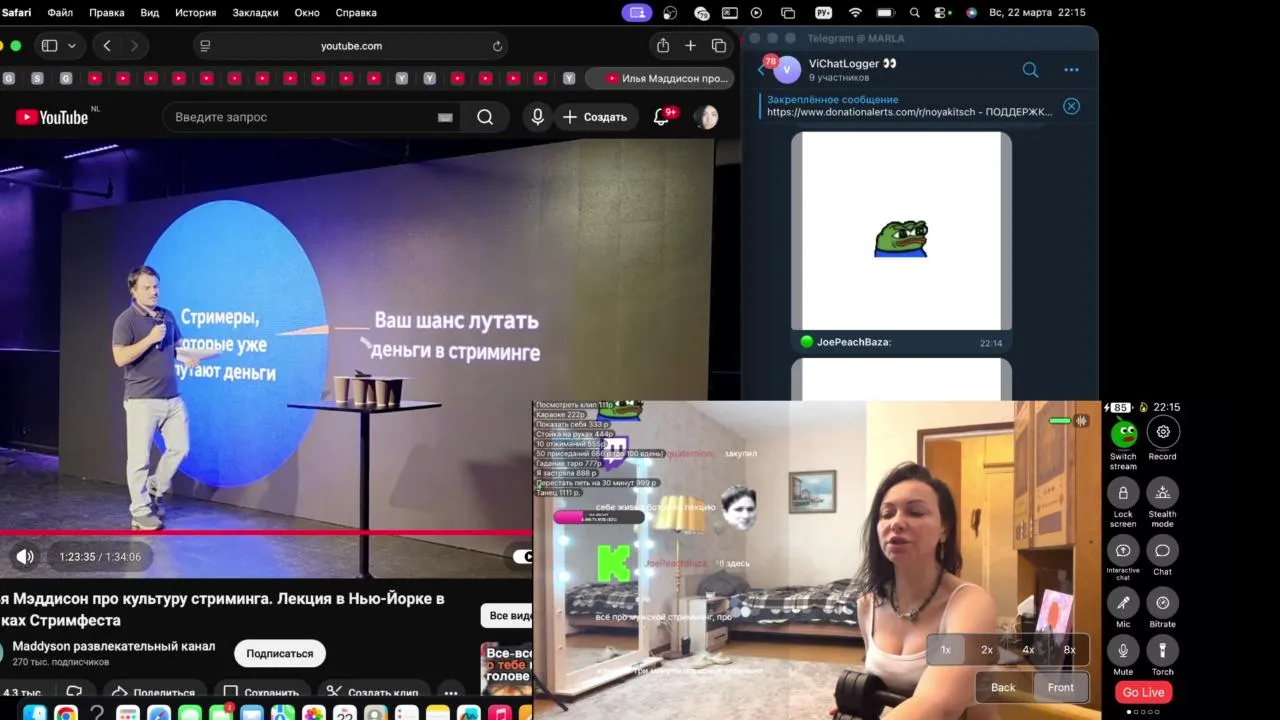This screenshot has width=1280, height=720.
Task: Toggle Mute microphone in the streaming app
Action: tap(1123, 650)
